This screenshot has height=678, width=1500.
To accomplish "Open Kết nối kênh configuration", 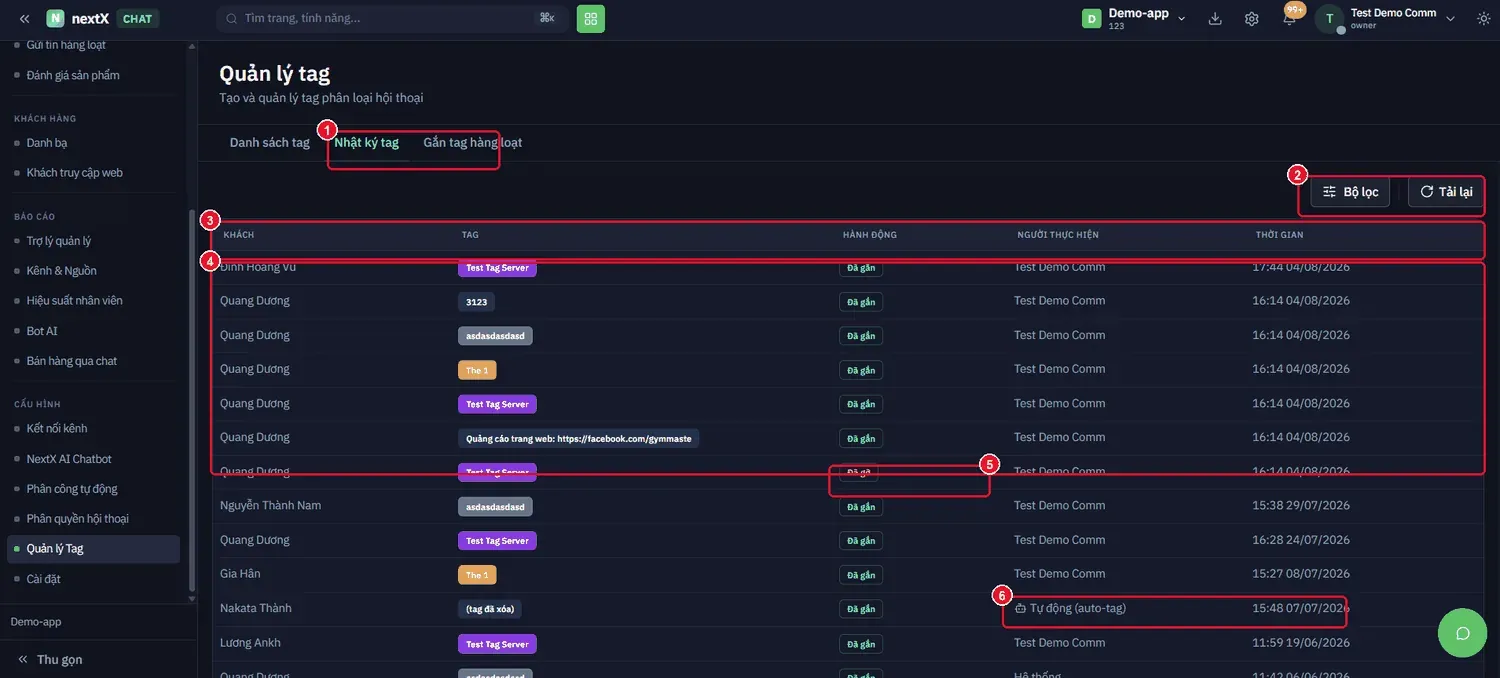I will click(x=57, y=428).
